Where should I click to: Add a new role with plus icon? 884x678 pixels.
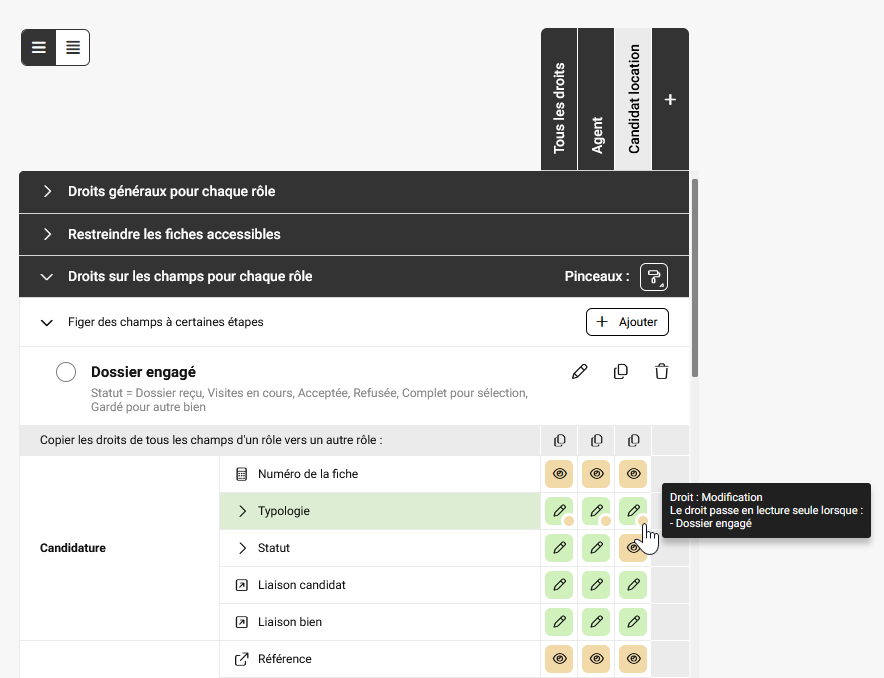(670, 100)
